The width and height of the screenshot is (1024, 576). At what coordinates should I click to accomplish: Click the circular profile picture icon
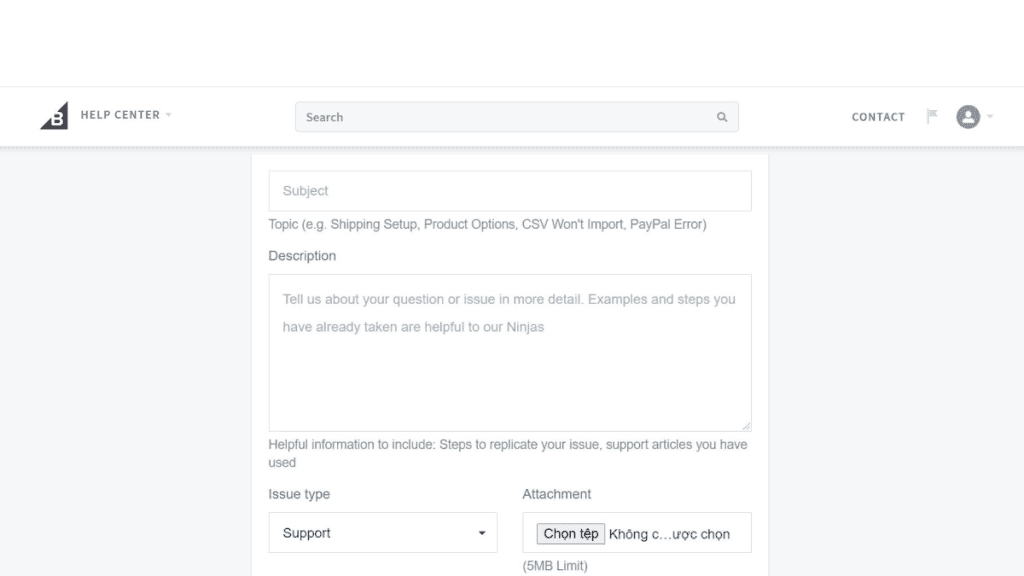[968, 116]
